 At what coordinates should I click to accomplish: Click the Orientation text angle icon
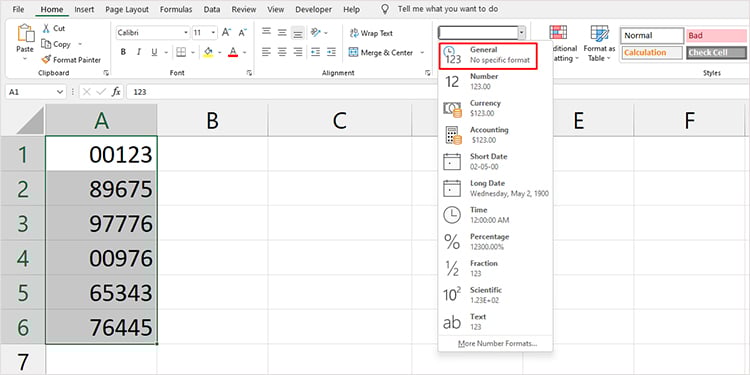pyautogui.click(x=316, y=33)
